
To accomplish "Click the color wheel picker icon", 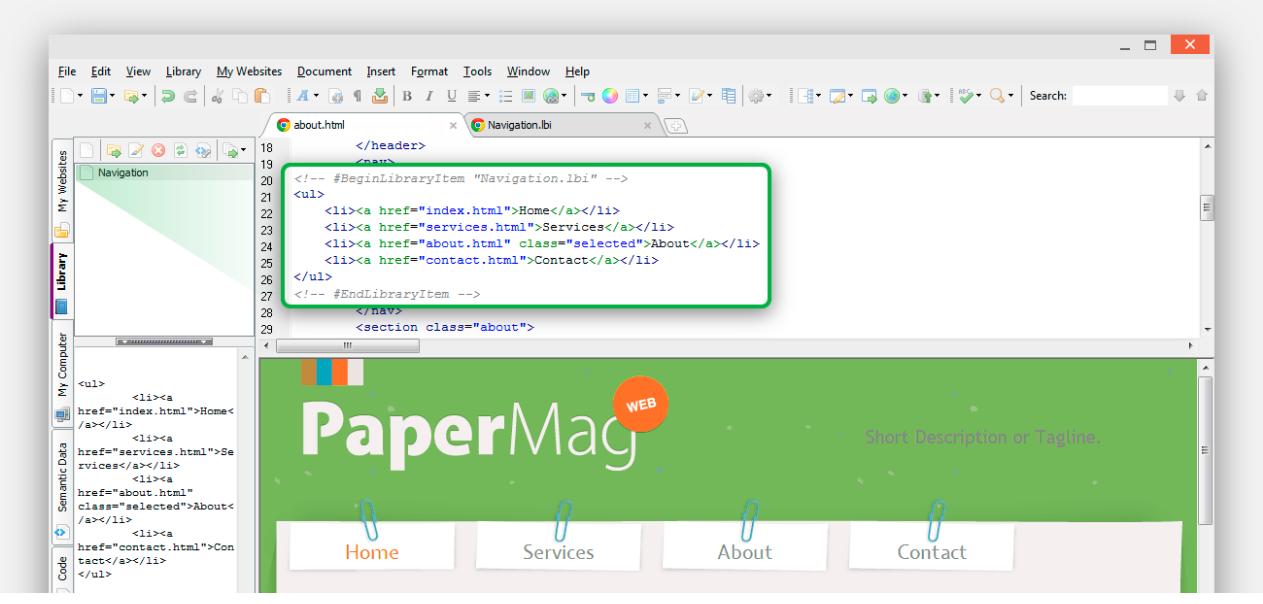I will (x=609, y=96).
